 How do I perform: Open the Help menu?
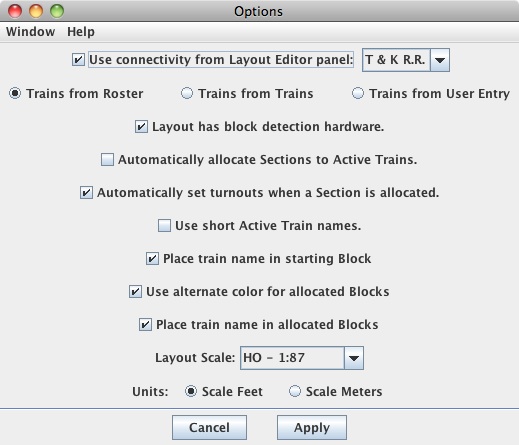pyautogui.click(x=81, y=32)
